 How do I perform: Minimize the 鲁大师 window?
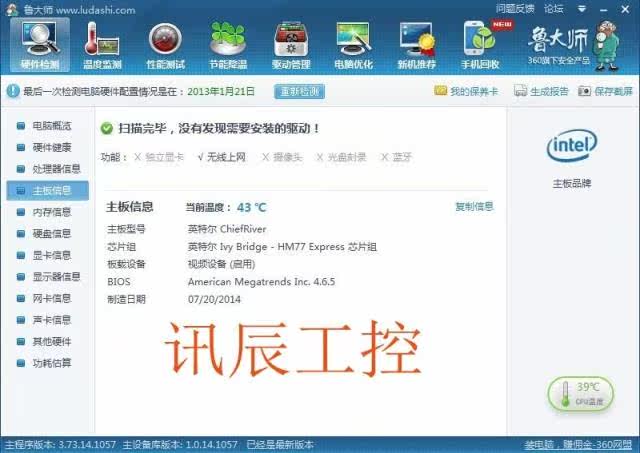[604, 9]
